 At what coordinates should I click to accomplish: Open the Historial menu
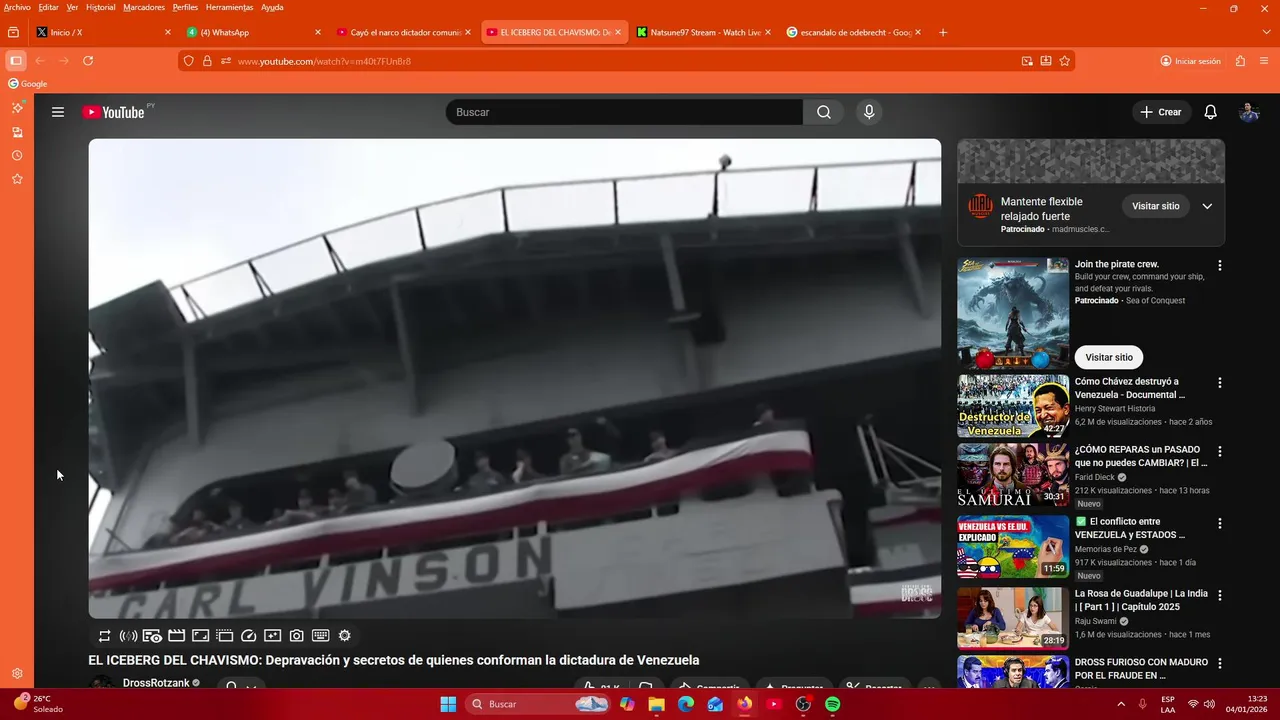pos(100,7)
